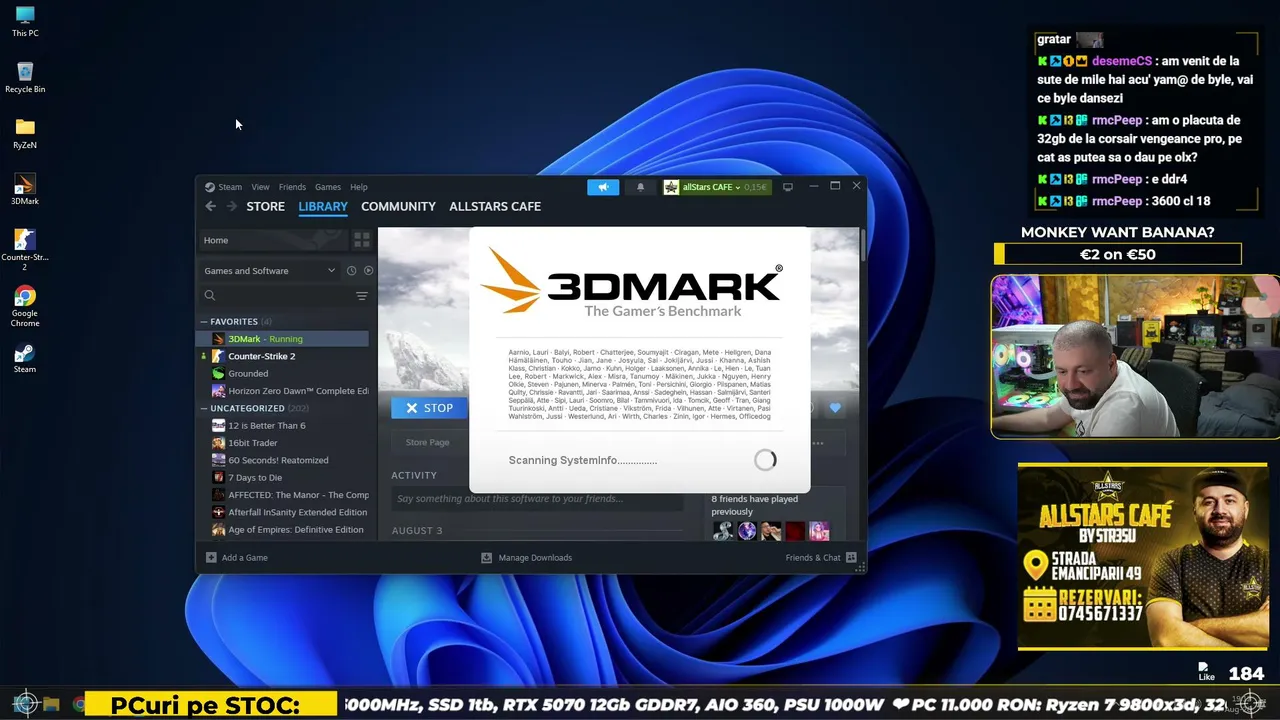Open the library Home view
The width and height of the screenshot is (1280, 720).
[x=272, y=240]
